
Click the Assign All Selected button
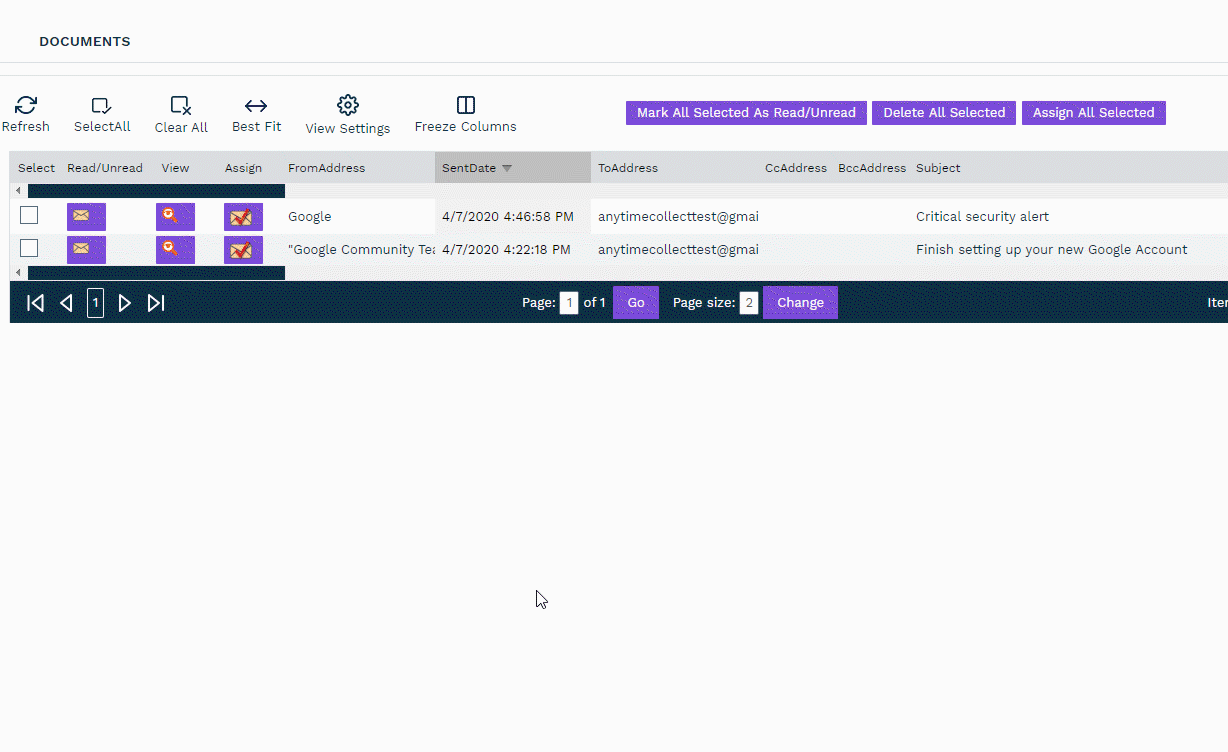1093,113
